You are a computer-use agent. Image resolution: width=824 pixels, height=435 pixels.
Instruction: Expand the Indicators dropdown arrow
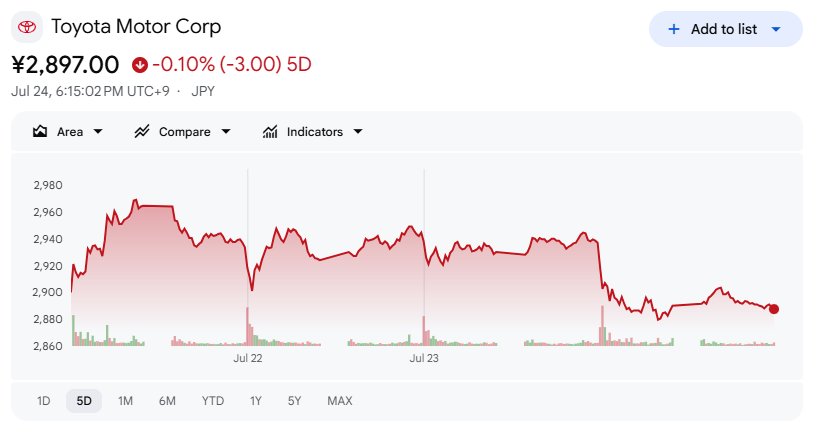pos(358,131)
